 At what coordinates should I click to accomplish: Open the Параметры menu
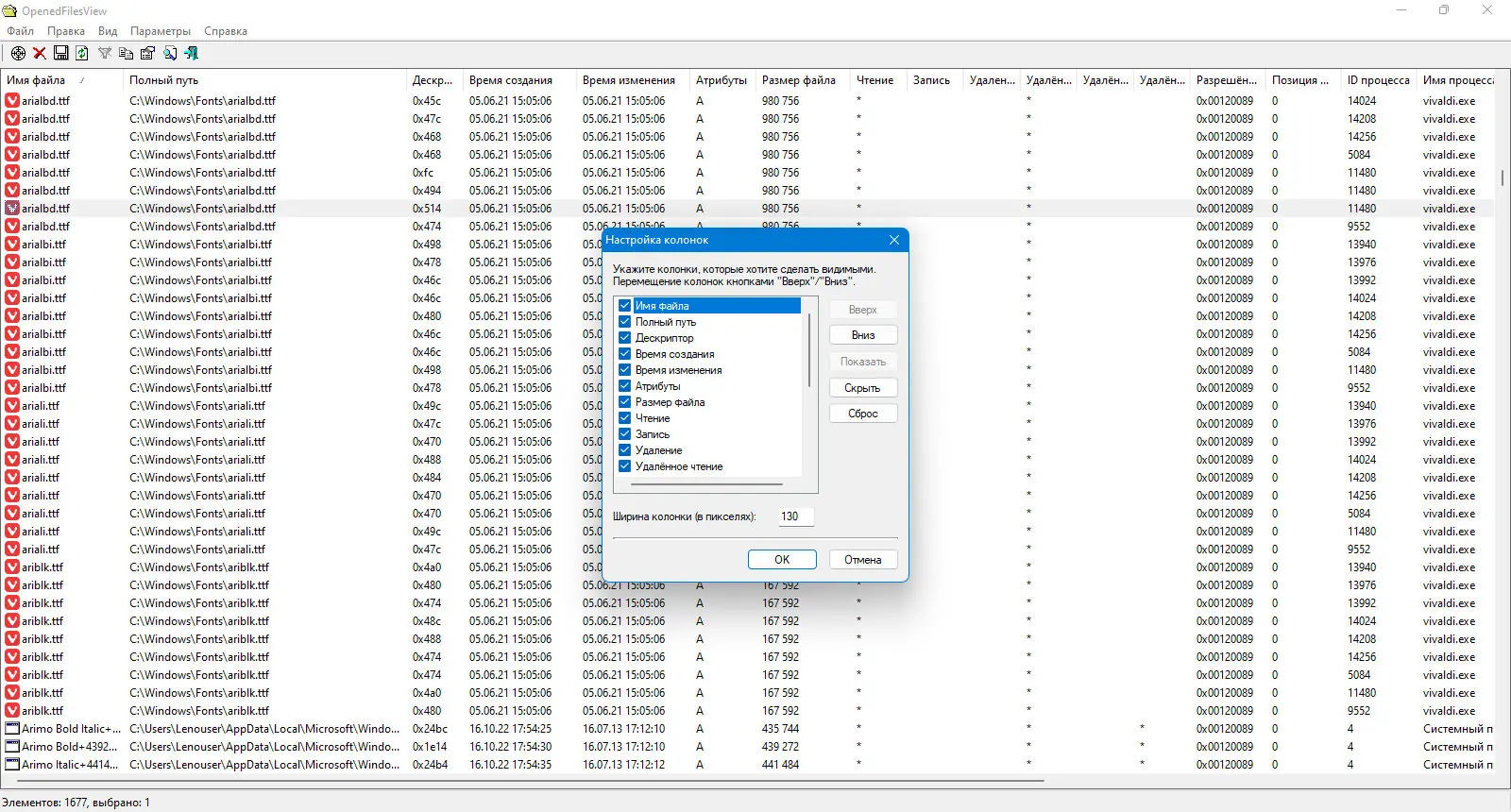[x=161, y=31]
